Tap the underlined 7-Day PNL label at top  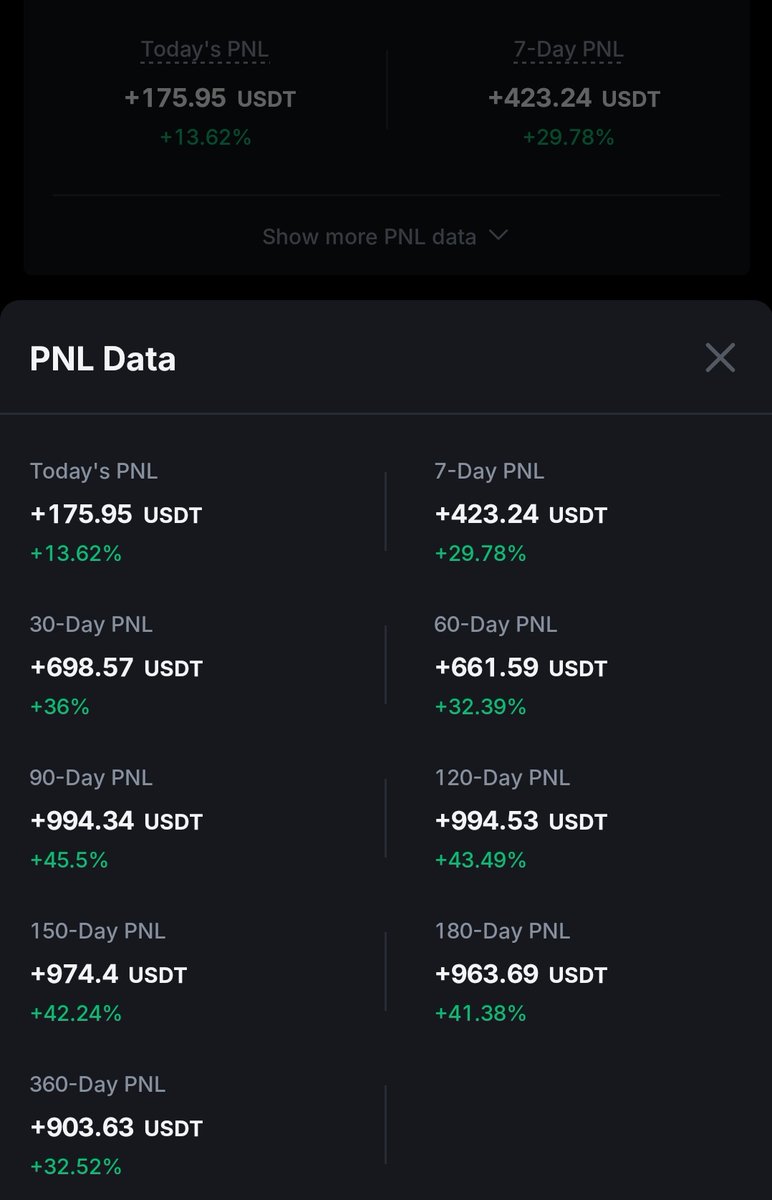(568, 49)
